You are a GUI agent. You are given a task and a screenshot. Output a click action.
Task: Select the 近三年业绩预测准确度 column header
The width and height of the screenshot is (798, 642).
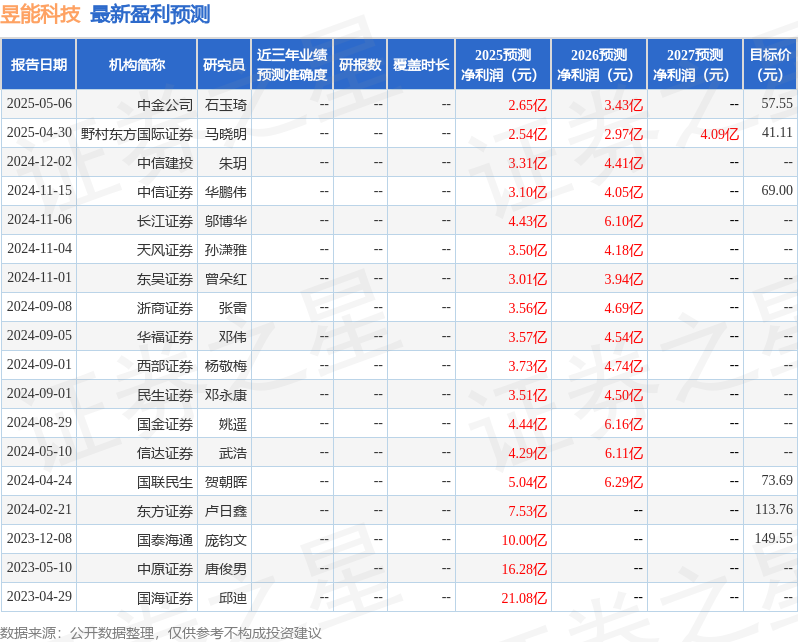click(292, 65)
